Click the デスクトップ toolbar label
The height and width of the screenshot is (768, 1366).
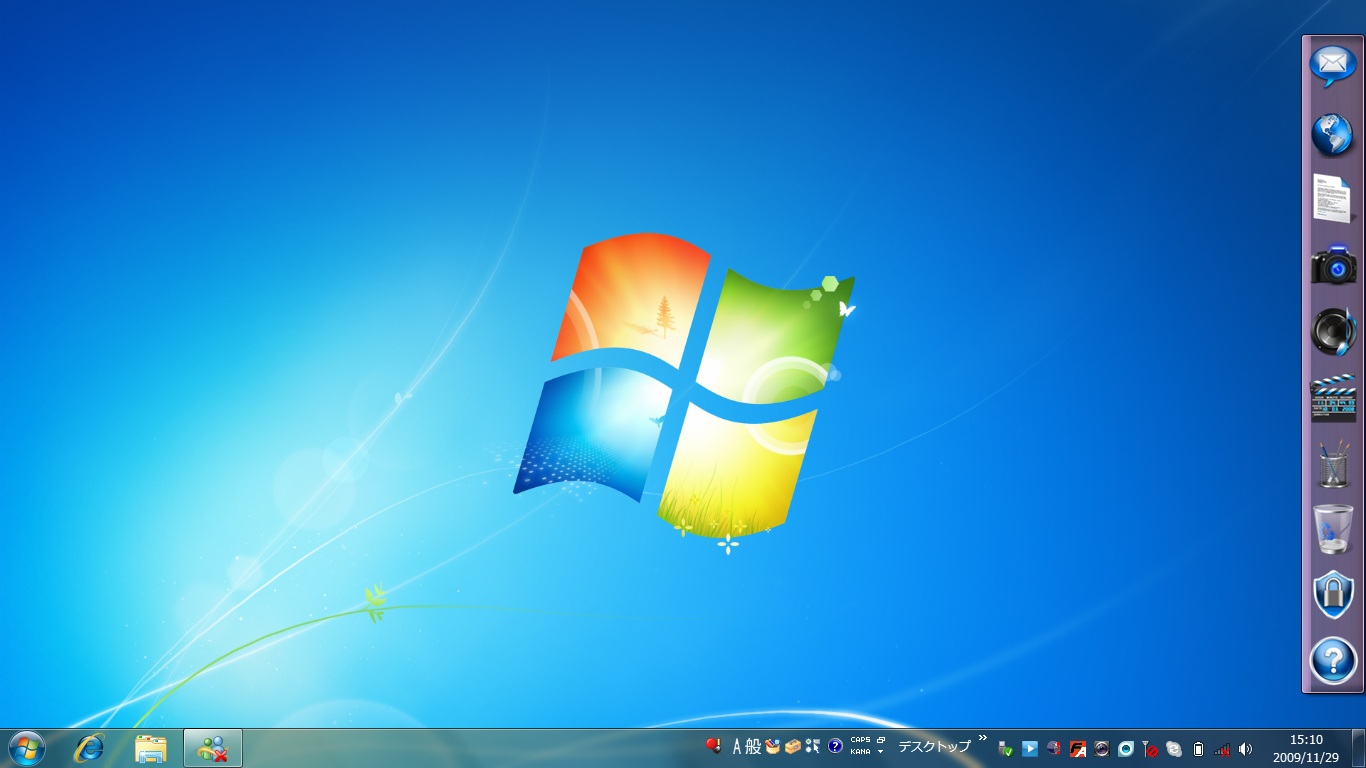(934, 746)
